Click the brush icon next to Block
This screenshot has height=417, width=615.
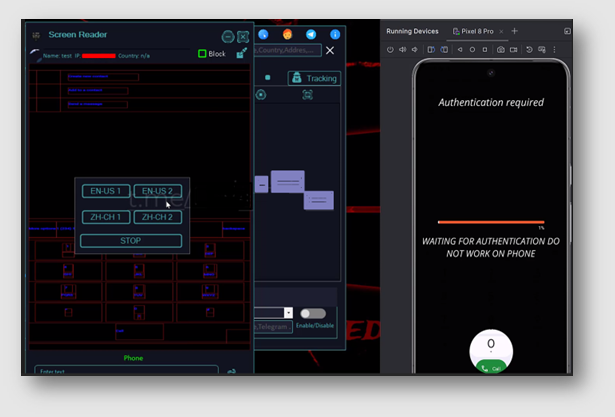241,54
